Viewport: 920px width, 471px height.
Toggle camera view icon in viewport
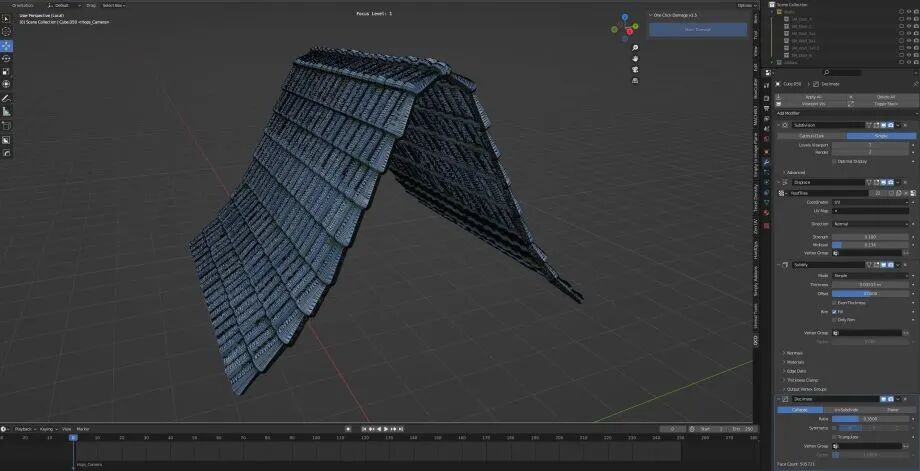coord(635,70)
